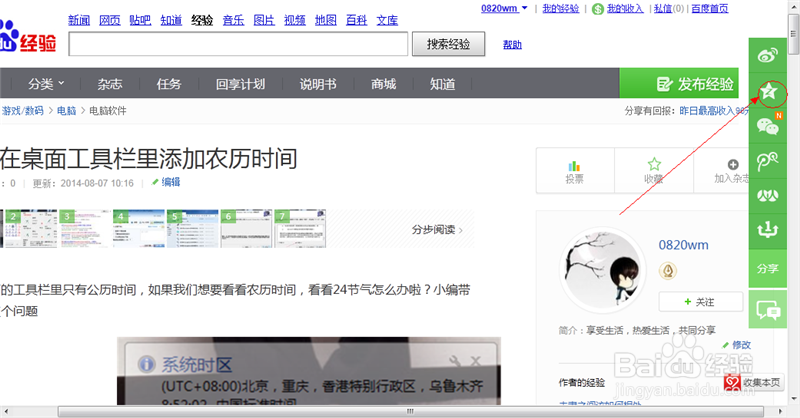Click the 修改 profile edit link
The image size is (800, 418).
click(741, 345)
